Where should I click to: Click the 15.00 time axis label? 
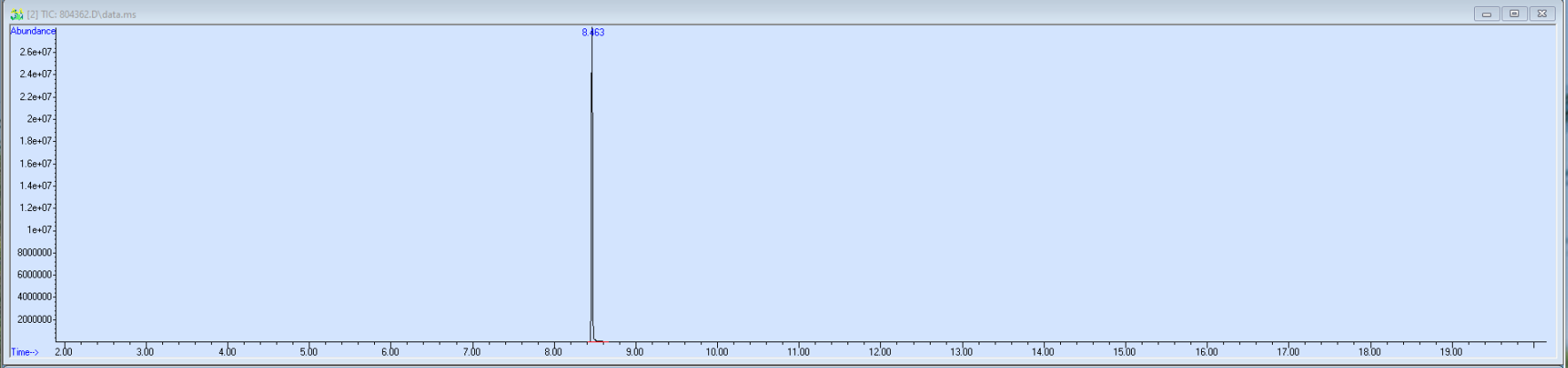point(1125,352)
